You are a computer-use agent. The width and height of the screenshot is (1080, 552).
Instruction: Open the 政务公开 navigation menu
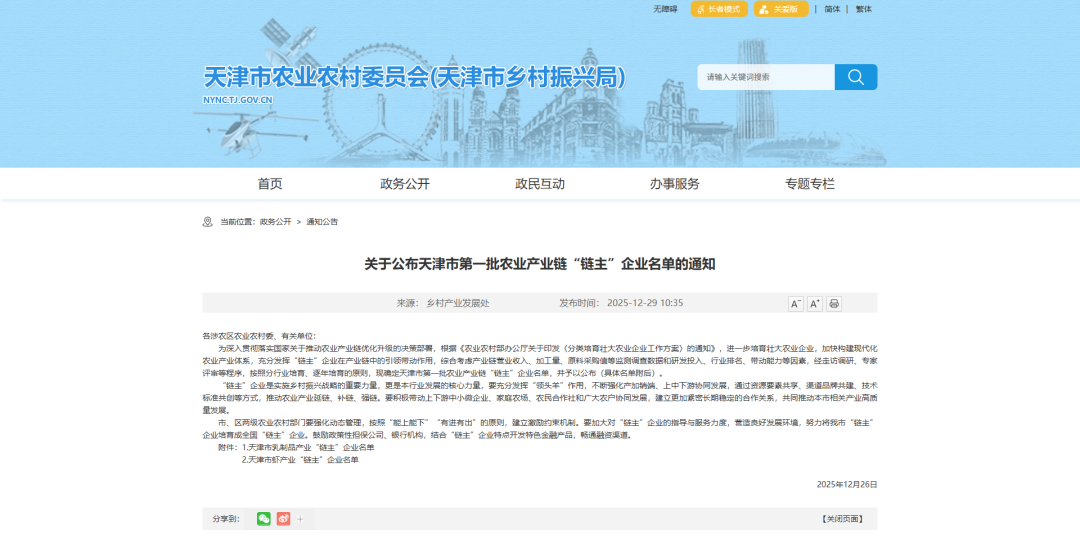click(x=405, y=184)
